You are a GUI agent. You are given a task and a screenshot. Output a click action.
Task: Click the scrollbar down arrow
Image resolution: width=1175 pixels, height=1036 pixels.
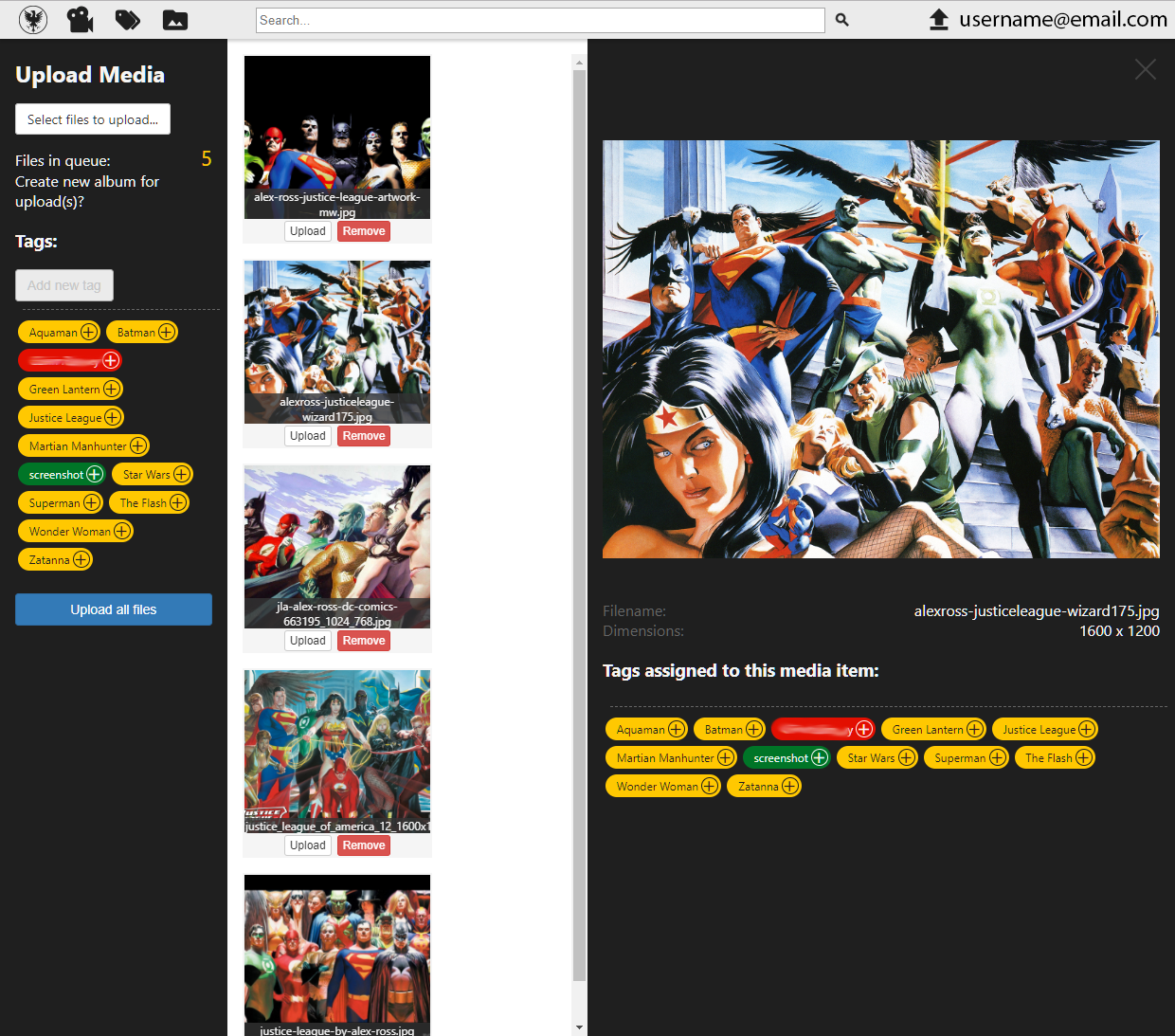579,1027
